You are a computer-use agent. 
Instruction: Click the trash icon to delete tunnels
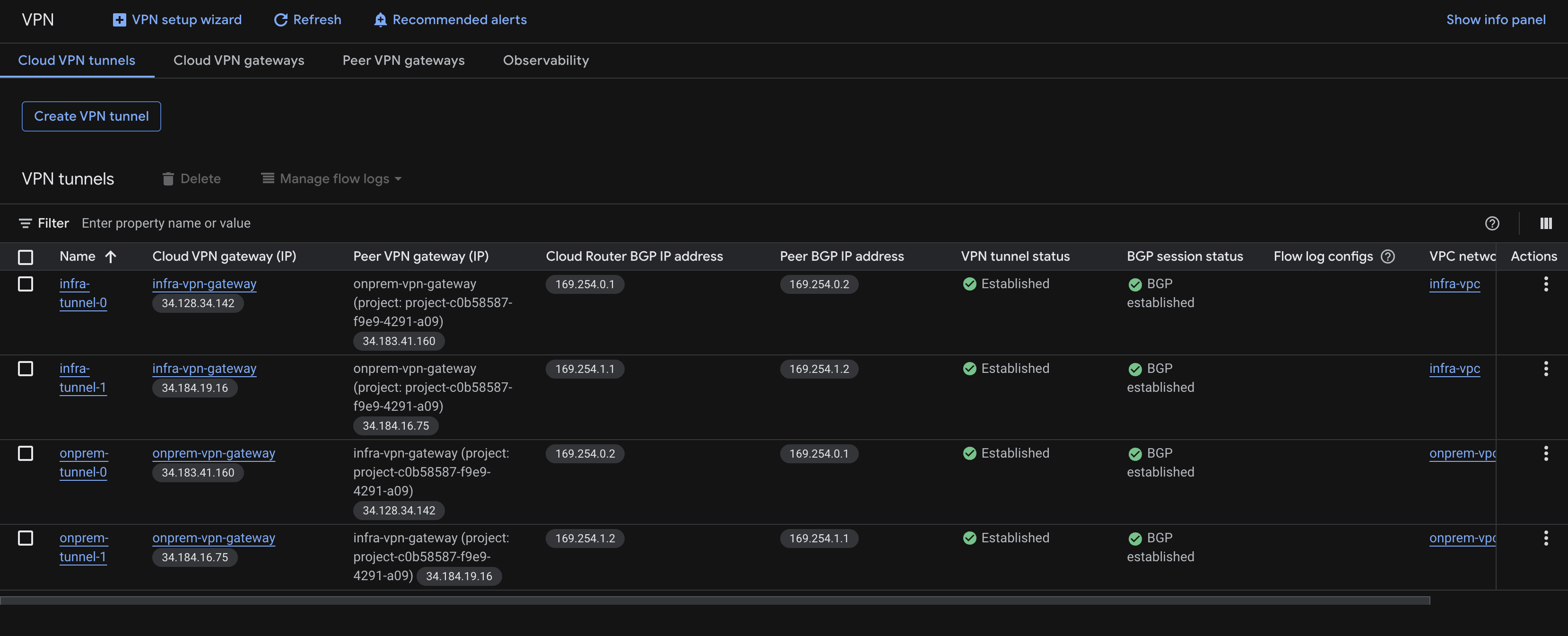coord(168,178)
